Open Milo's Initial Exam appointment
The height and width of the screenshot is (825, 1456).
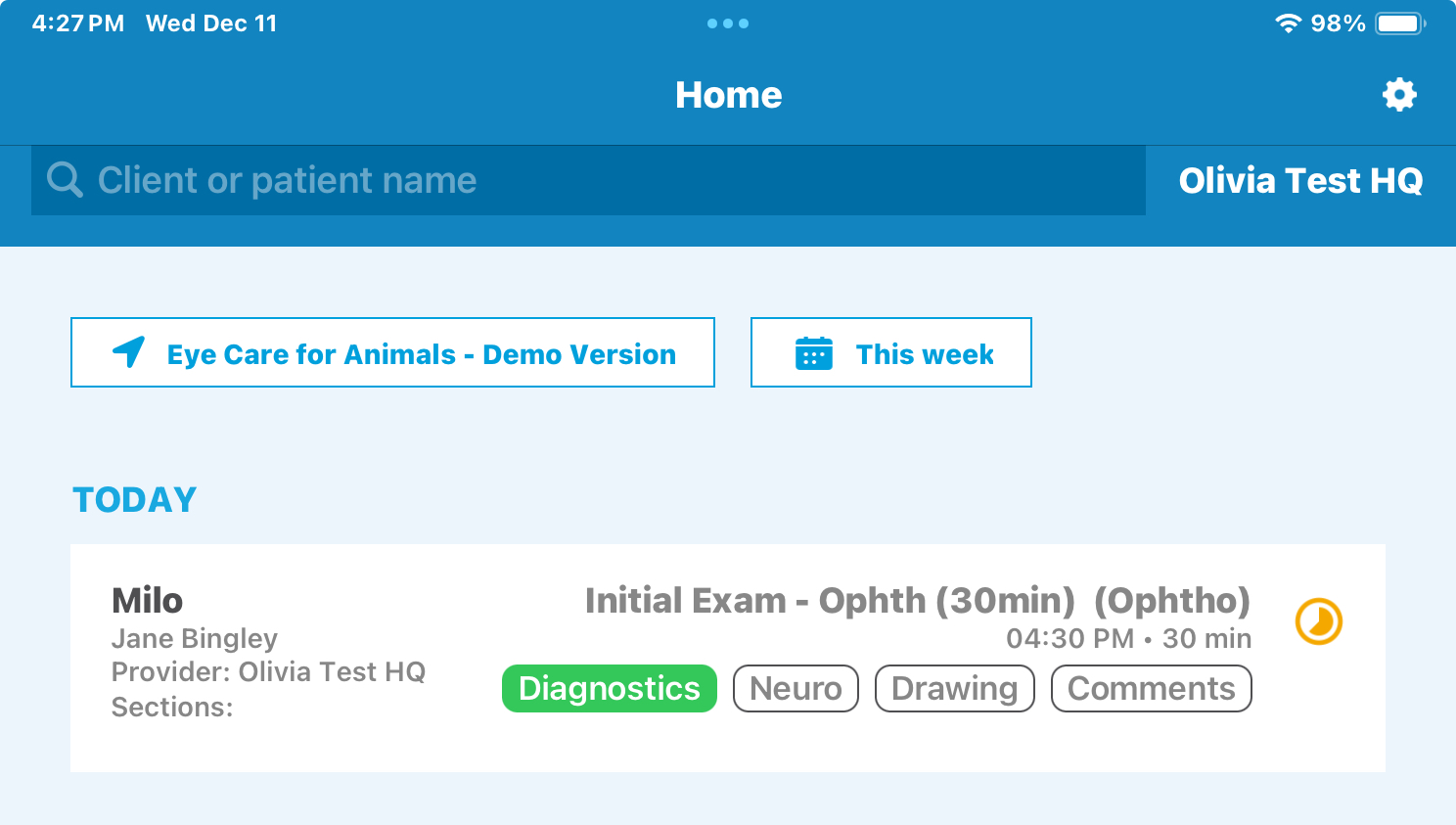click(918, 600)
